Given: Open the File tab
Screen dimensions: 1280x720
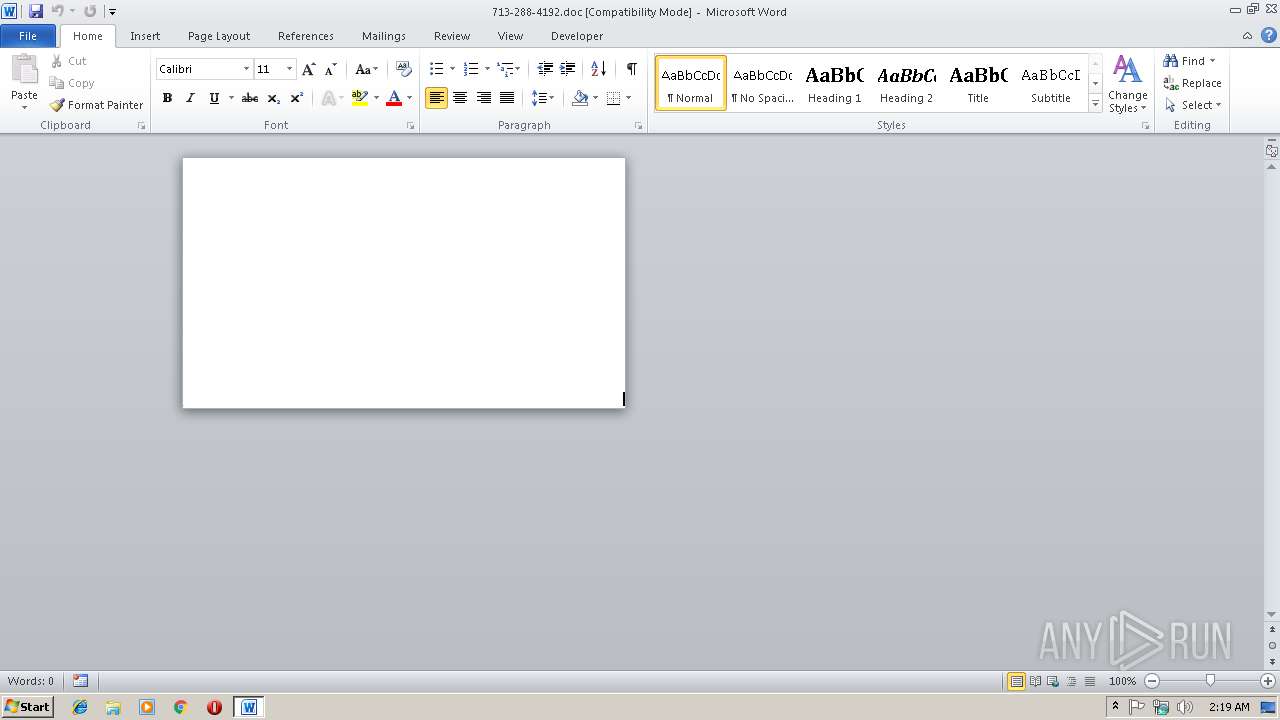Looking at the screenshot, I should pos(28,36).
